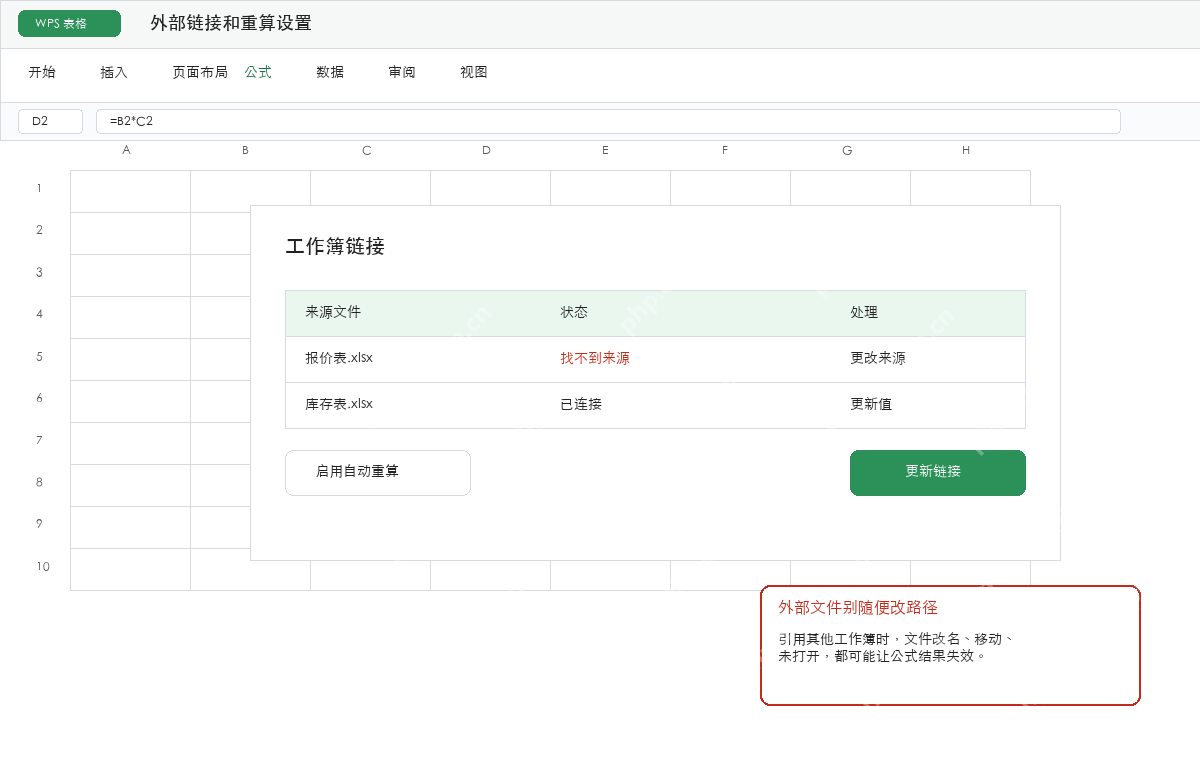Viewport: 1200px width, 760px height.
Task: Select row 4 header
Action: 40,314
